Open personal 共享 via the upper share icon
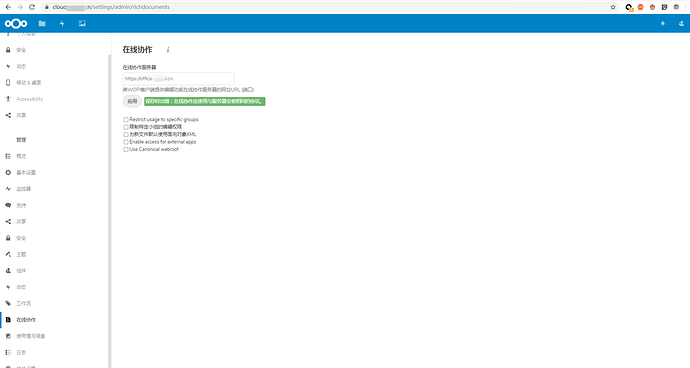The width and height of the screenshot is (690, 368). [x=8, y=115]
